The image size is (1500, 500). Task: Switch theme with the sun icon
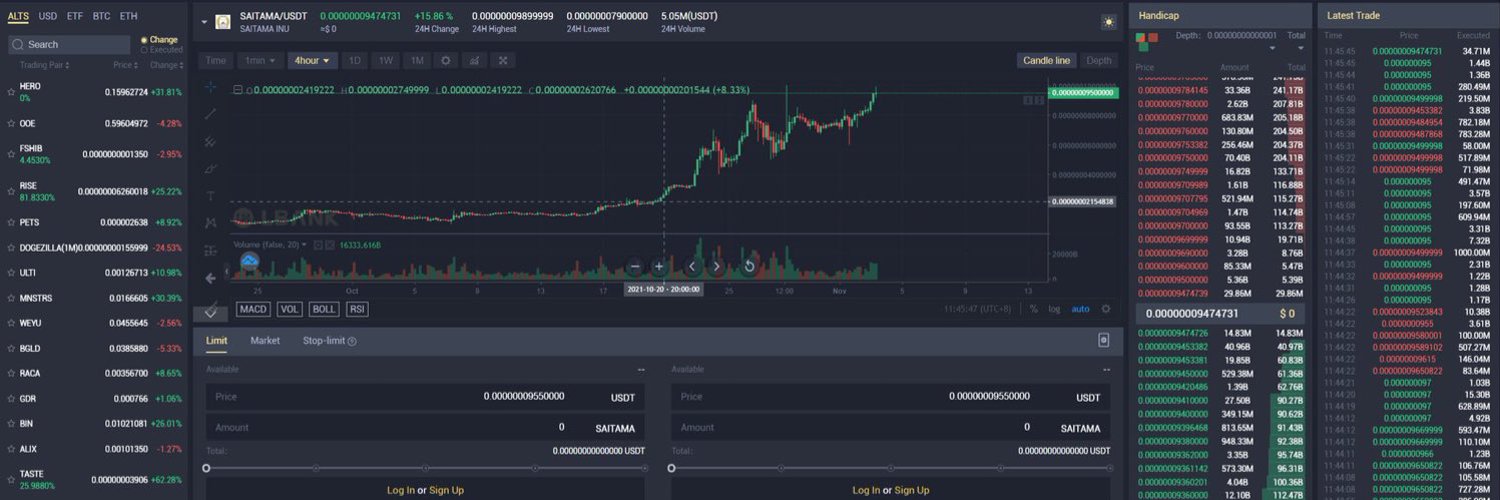point(1108,22)
